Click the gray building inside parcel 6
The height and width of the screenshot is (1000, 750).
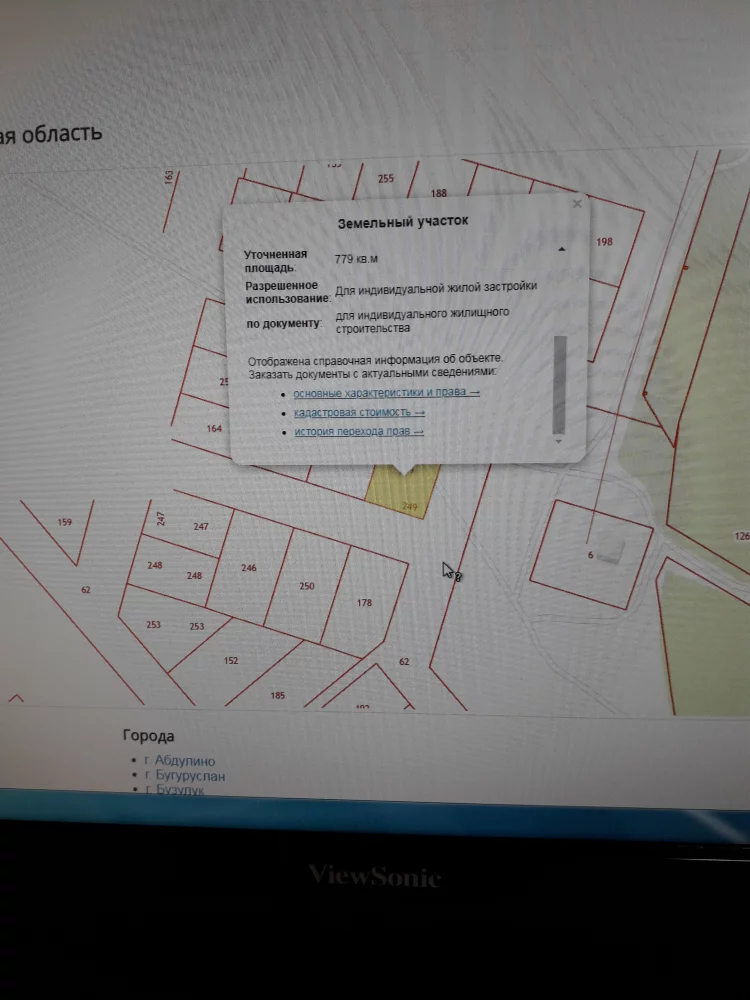[x=609, y=551]
